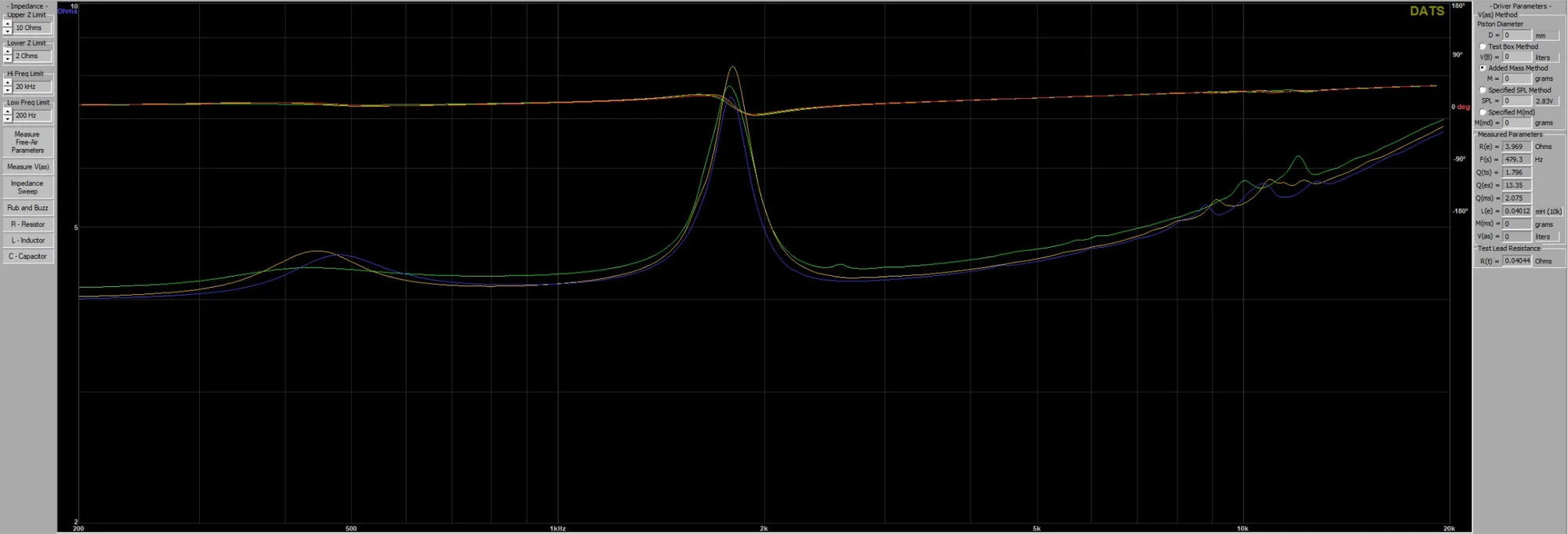Click the R - Resistor button
1568x534 pixels.
[27, 224]
